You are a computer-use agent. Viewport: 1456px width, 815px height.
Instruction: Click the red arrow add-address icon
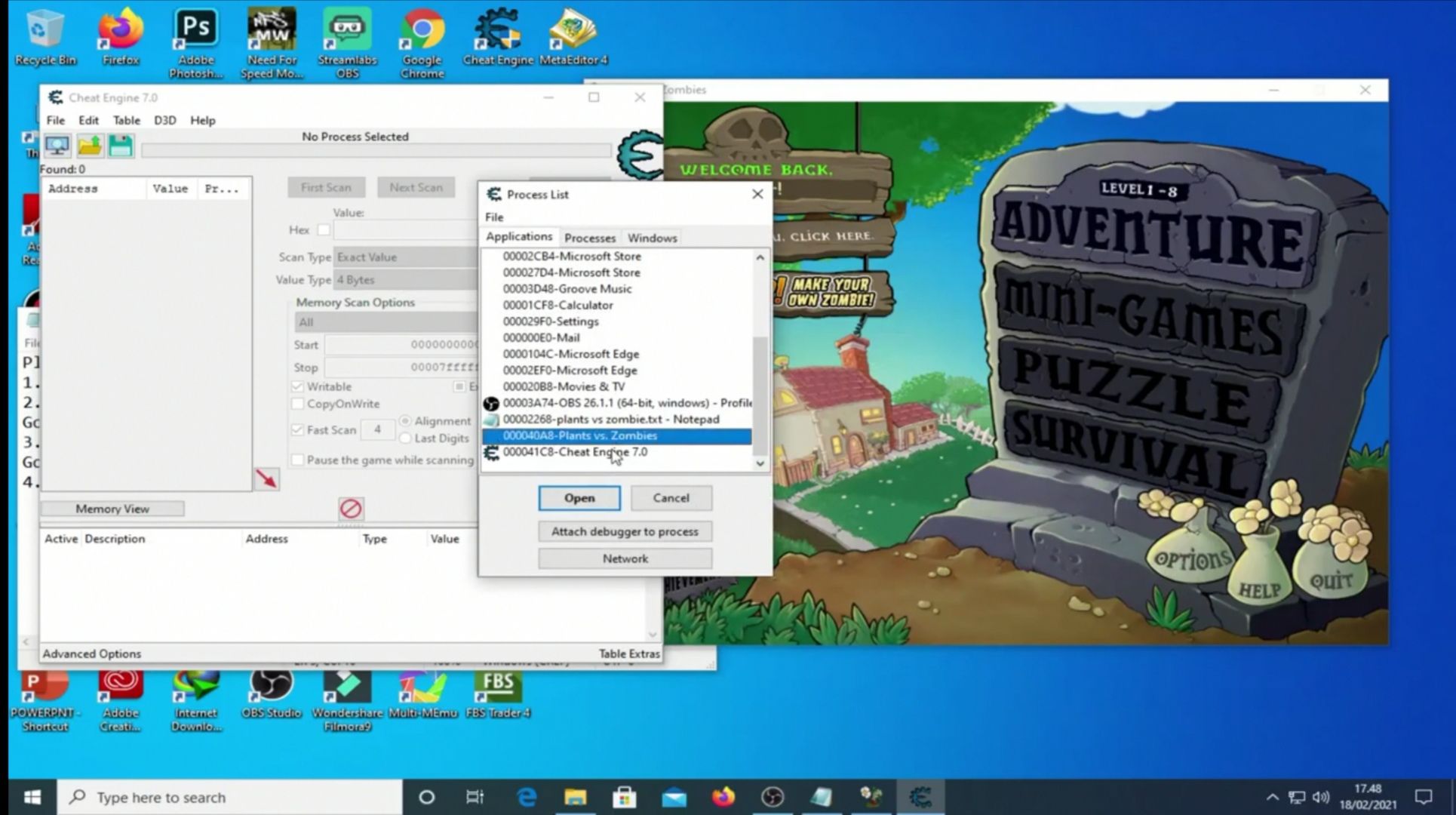tap(266, 478)
